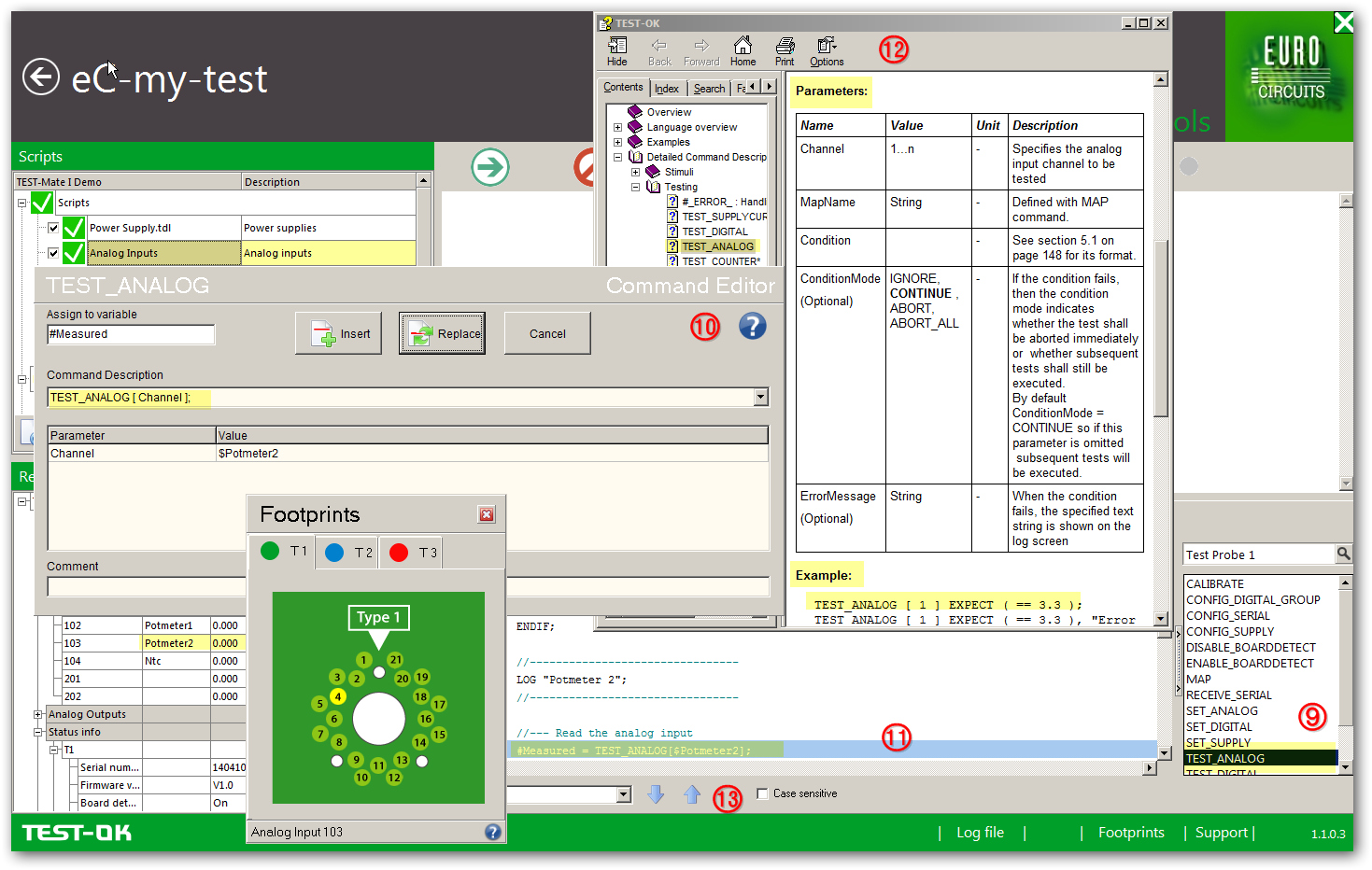1372x870 pixels.
Task: Select TEST_DIGITAL in help contents tree
Action: [714, 232]
